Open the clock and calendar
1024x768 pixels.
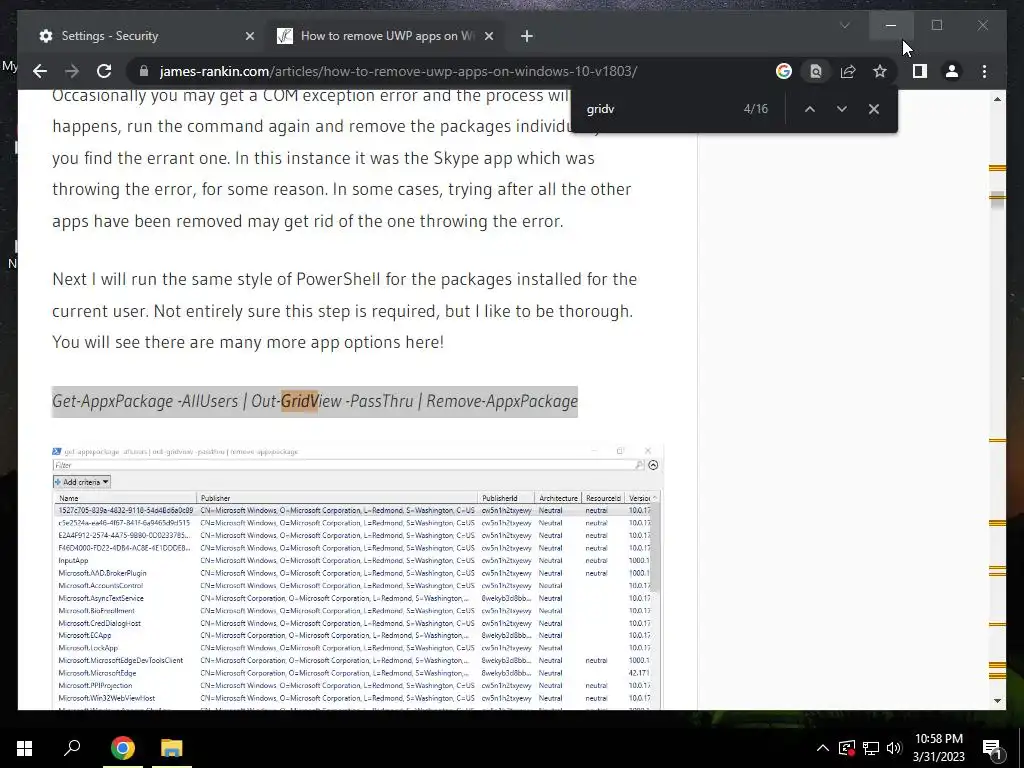[938, 748]
